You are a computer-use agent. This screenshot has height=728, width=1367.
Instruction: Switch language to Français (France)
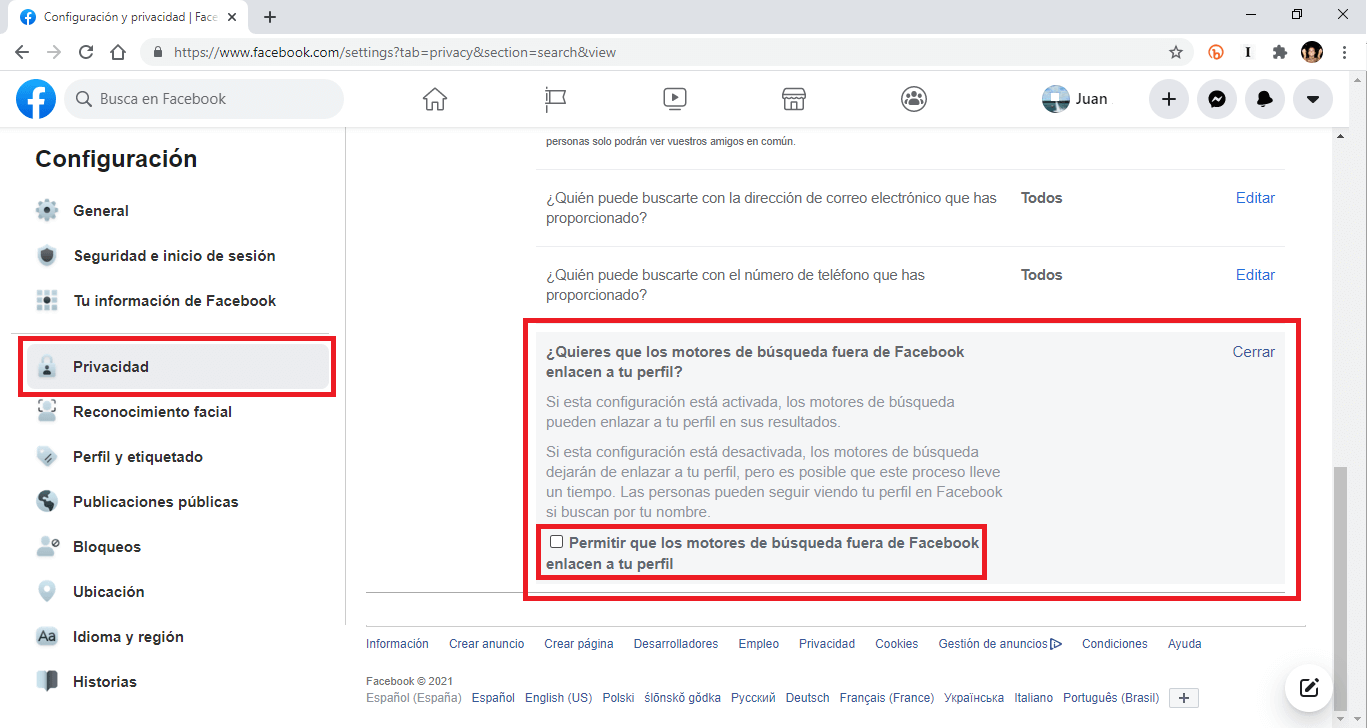887,698
